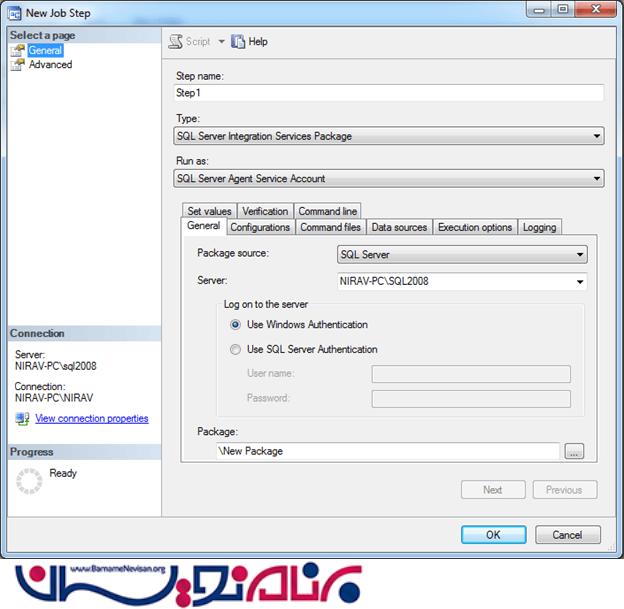Open View connection properties link
This screenshot has height=609, width=624.
[92, 419]
